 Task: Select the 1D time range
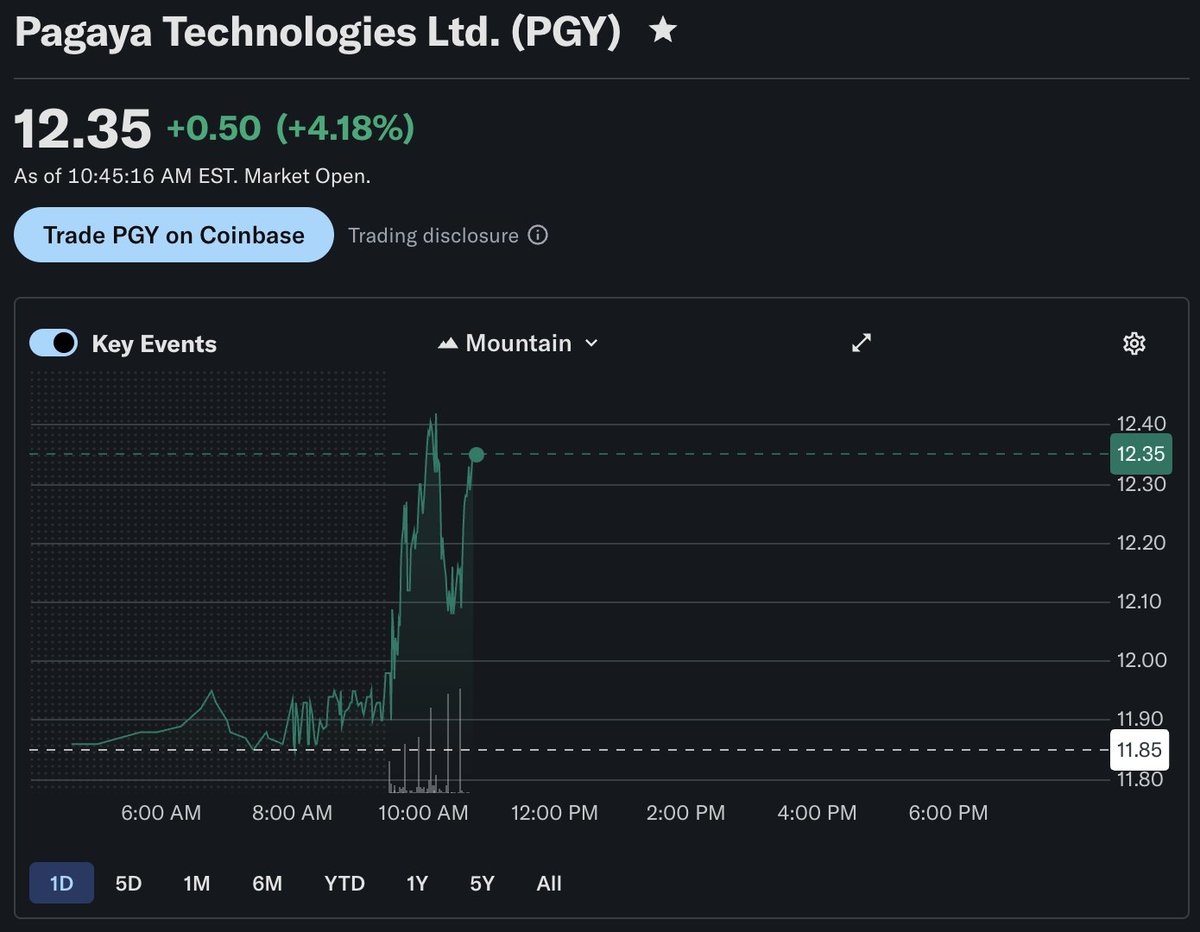pyautogui.click(x=62, y=883)
